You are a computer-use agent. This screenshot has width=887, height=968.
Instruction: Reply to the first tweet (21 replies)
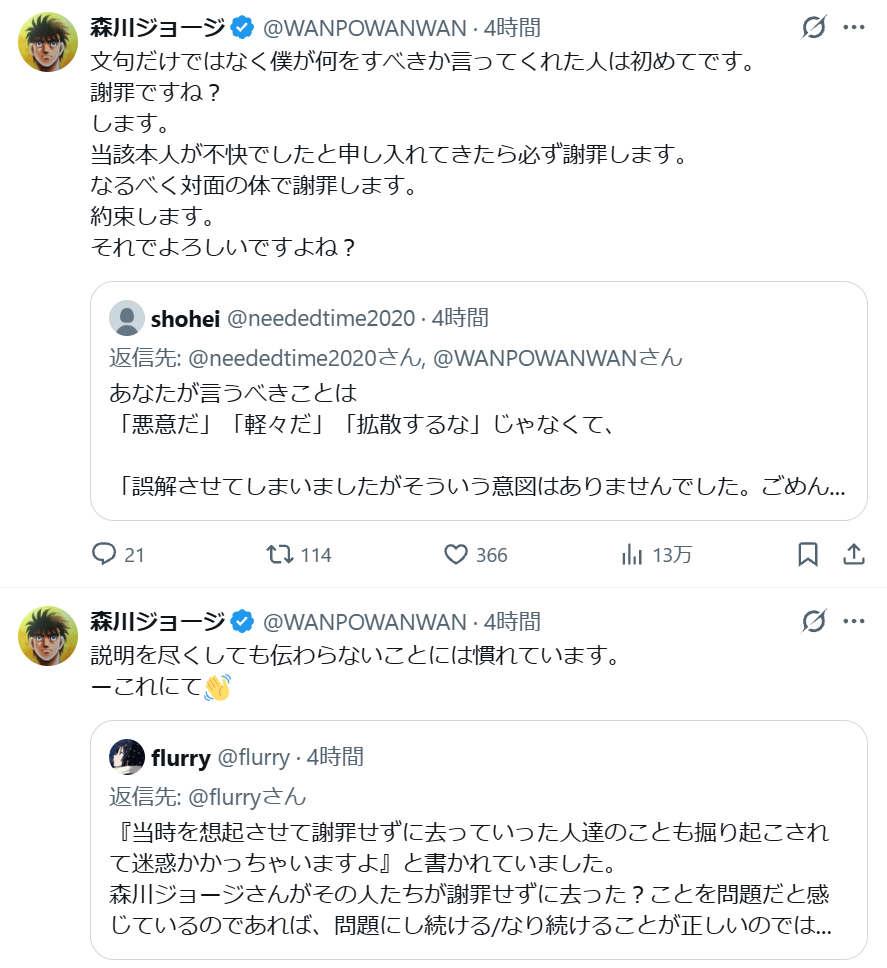click(x=104, y=554)
